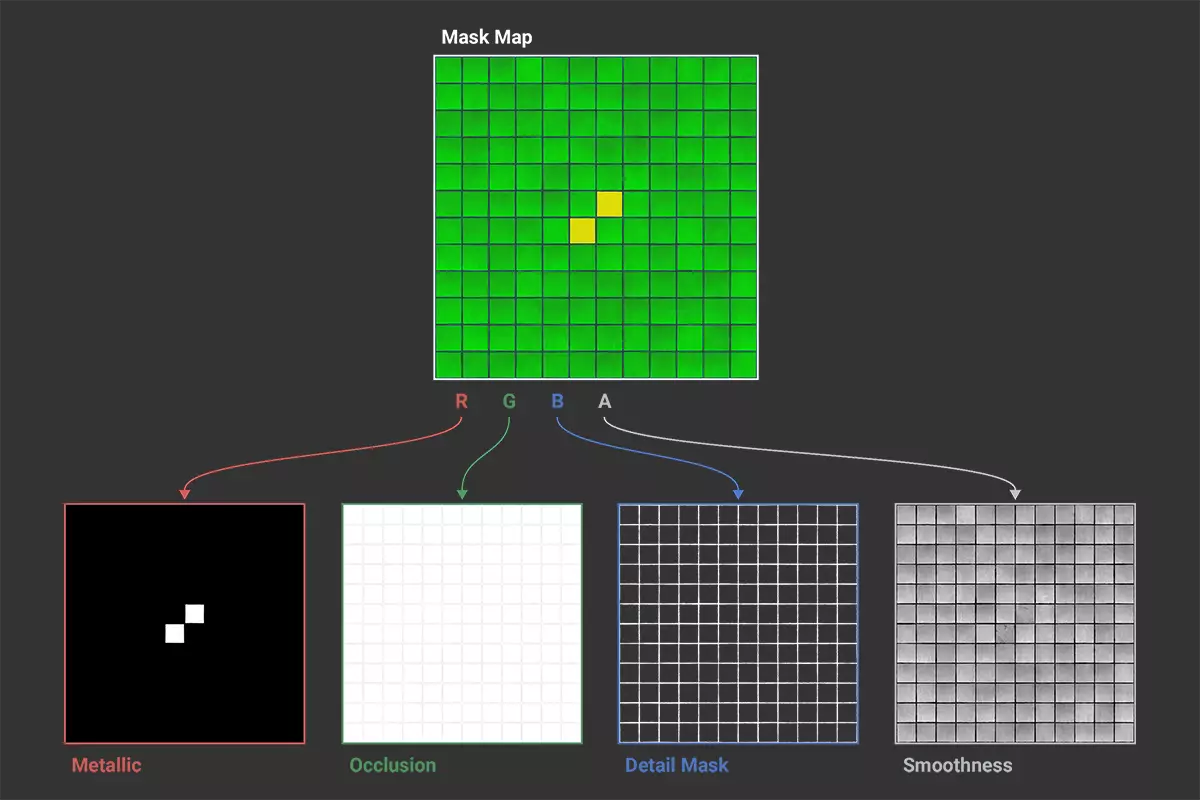Image resolution: width=1200 pixels, height=800 pixels.
Task: Choose the white A channel letter
Action: point(604,401)
